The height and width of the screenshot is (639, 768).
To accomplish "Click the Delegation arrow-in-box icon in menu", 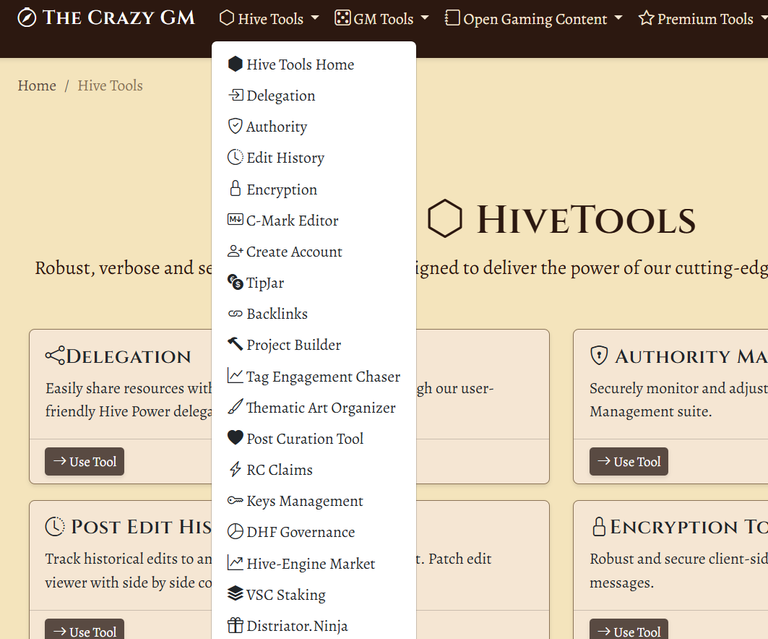I will click(235, 95).
